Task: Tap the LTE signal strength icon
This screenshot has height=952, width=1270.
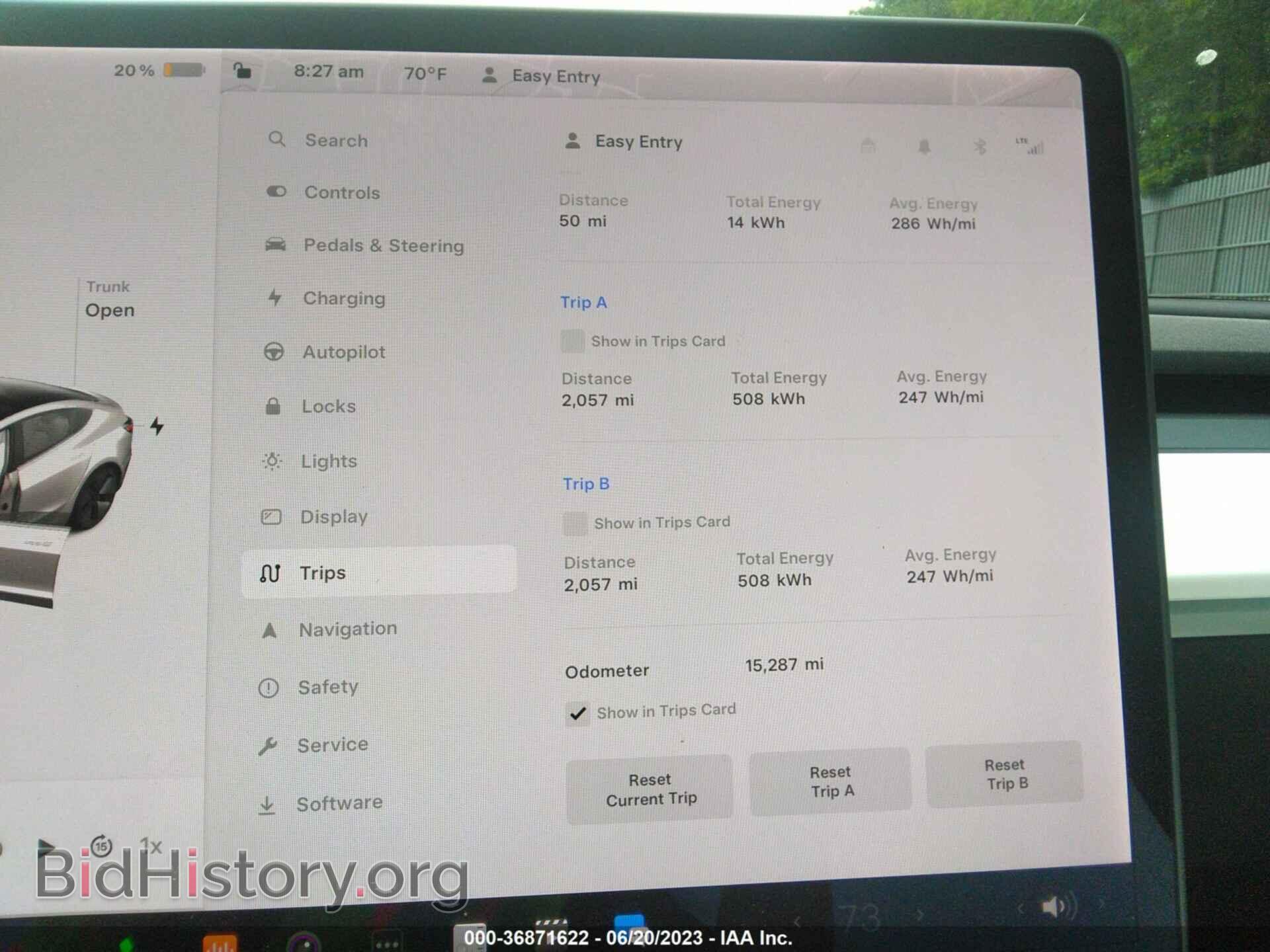Action: tap(1031, 146)
